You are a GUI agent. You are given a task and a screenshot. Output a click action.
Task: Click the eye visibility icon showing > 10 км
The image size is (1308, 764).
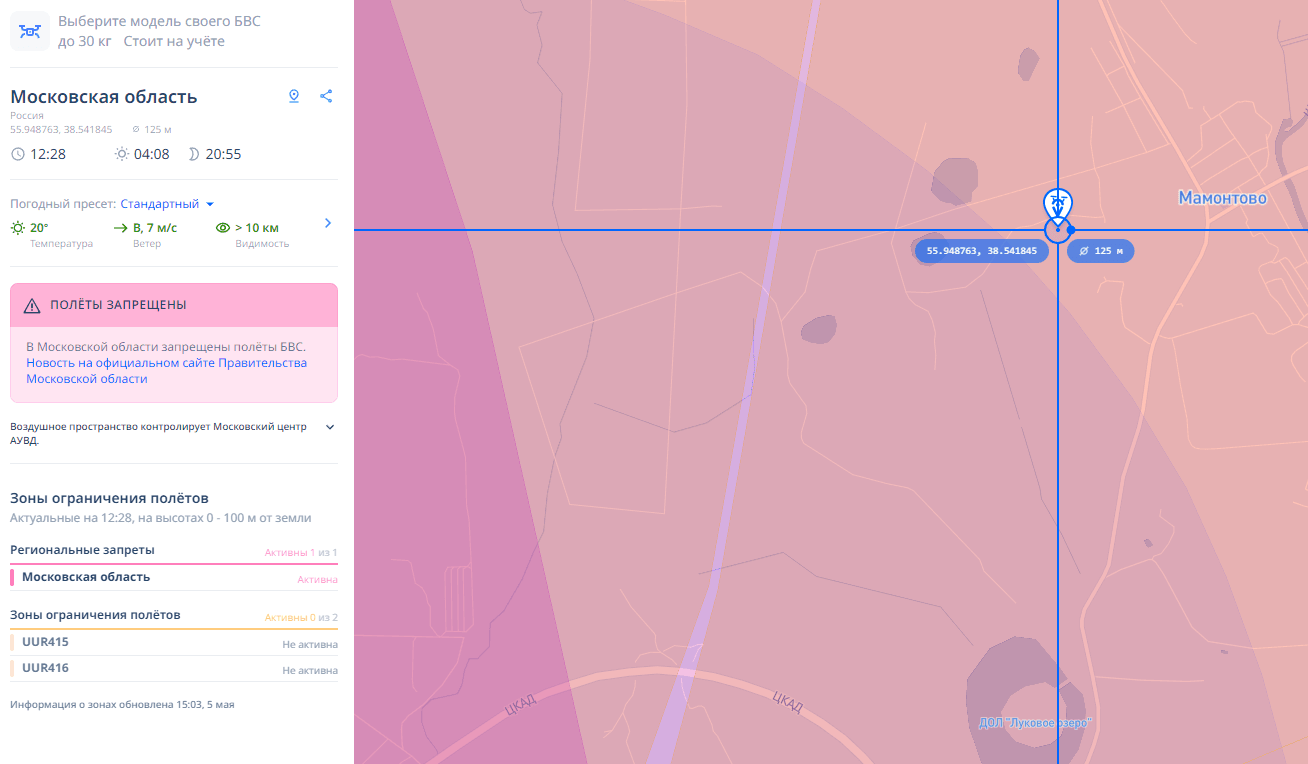[224, 228]
